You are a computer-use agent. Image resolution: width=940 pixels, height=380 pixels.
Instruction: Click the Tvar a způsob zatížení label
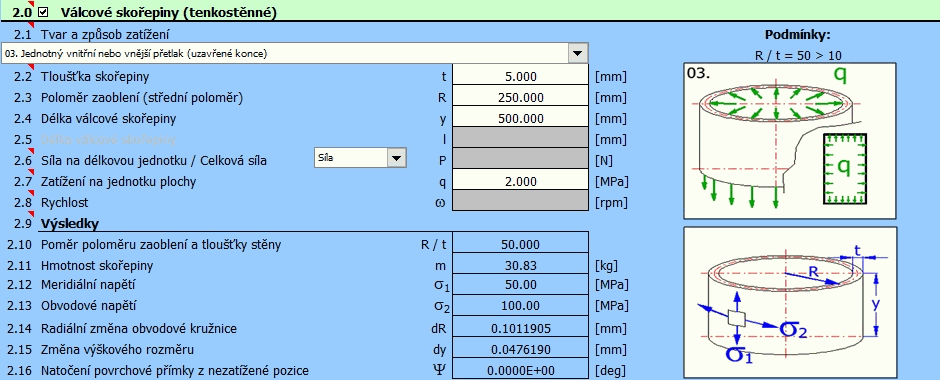tap(104, 34)
